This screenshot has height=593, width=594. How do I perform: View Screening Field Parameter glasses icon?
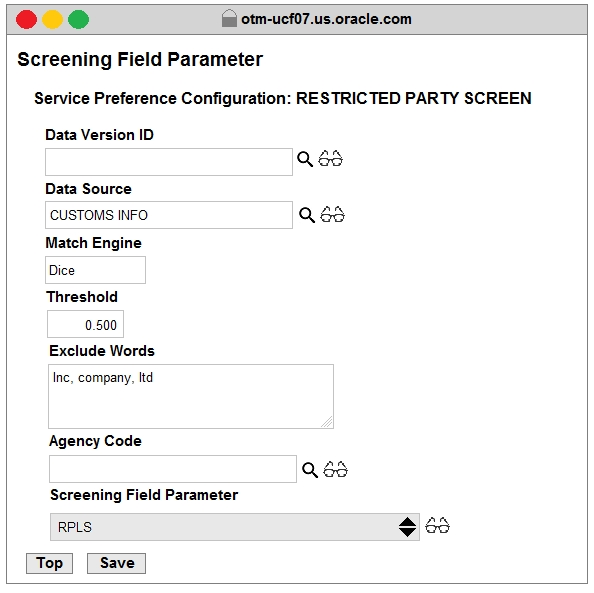[437, 526]
